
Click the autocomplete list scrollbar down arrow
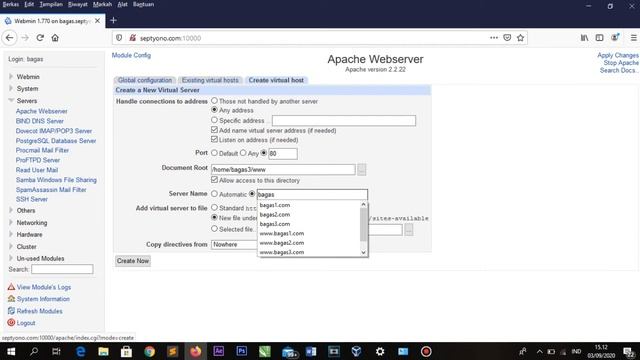tap(363, 253)
